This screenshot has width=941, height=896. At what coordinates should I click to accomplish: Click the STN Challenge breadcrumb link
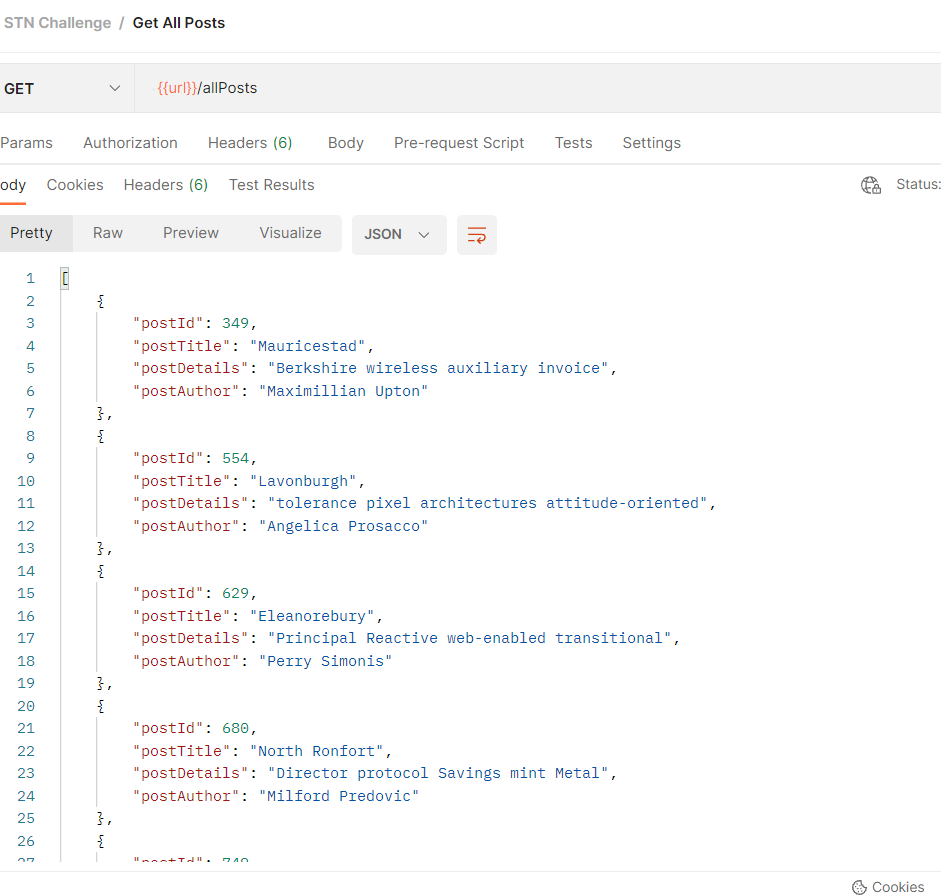click(x=58, y=23)
